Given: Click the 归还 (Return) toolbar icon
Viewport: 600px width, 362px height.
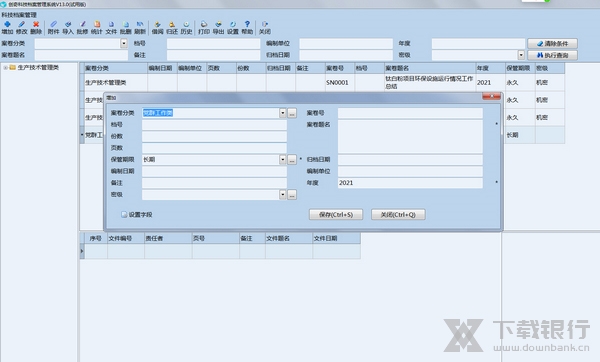Looking at the screenshot, I should (x=172, y=28).
